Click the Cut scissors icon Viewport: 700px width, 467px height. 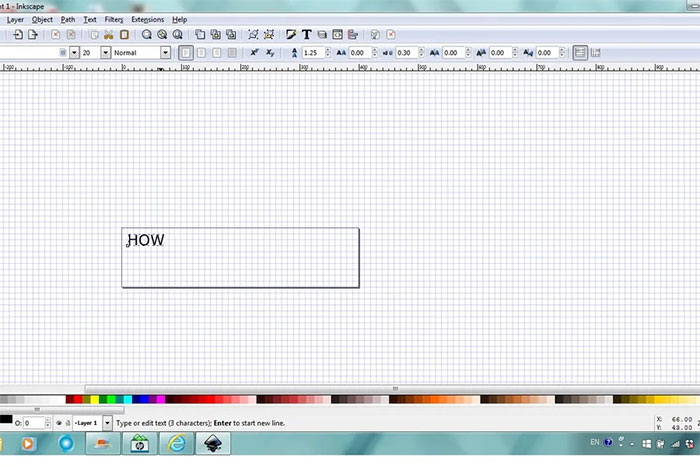tap(108, 34)
